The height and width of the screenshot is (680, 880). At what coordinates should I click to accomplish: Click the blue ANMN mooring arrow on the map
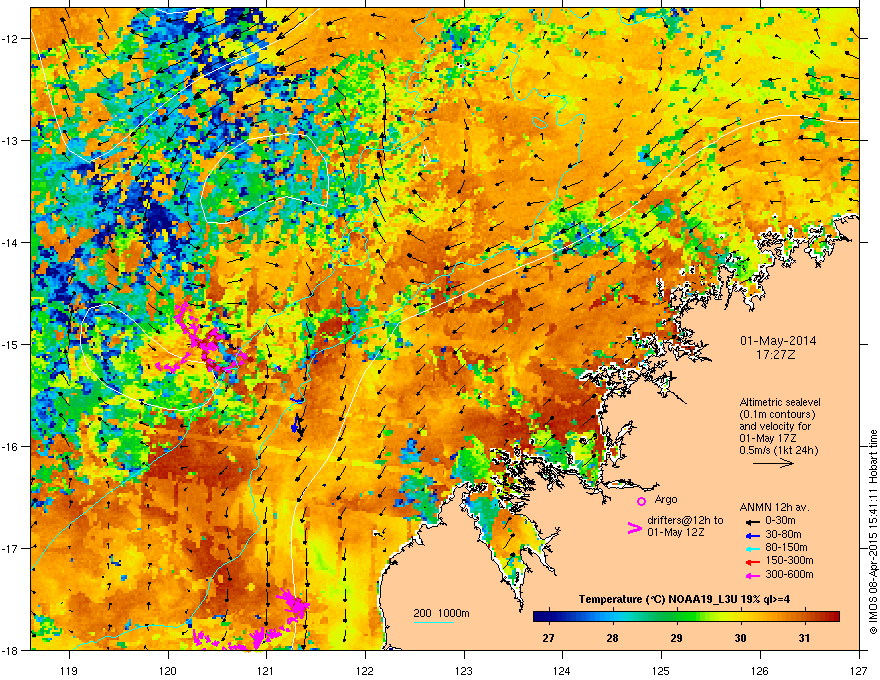click(x=296, y=425)
